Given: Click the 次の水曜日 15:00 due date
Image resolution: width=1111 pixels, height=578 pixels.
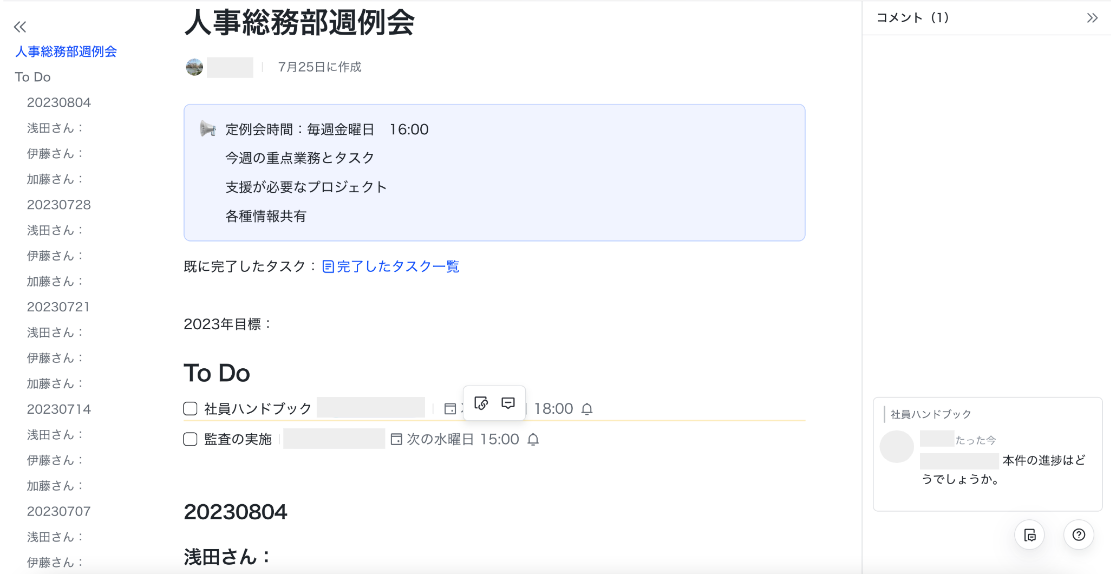Looking at the screenshot, I should point(463,439).
